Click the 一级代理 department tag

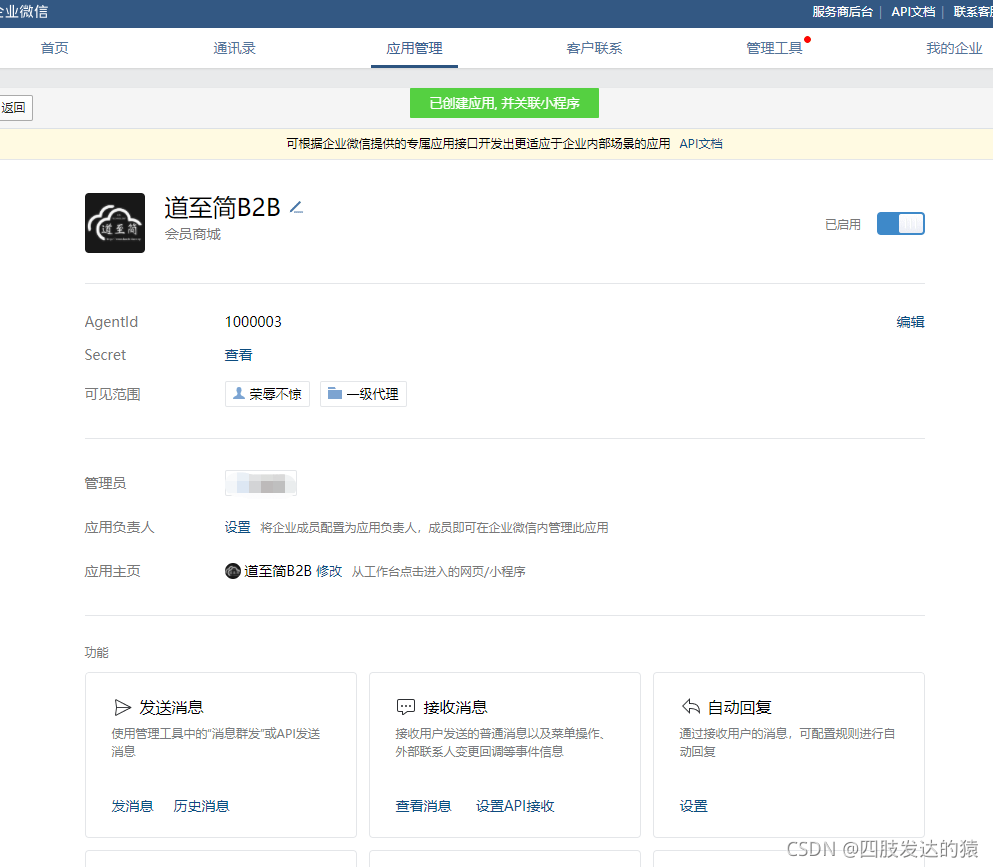point(363,394)
